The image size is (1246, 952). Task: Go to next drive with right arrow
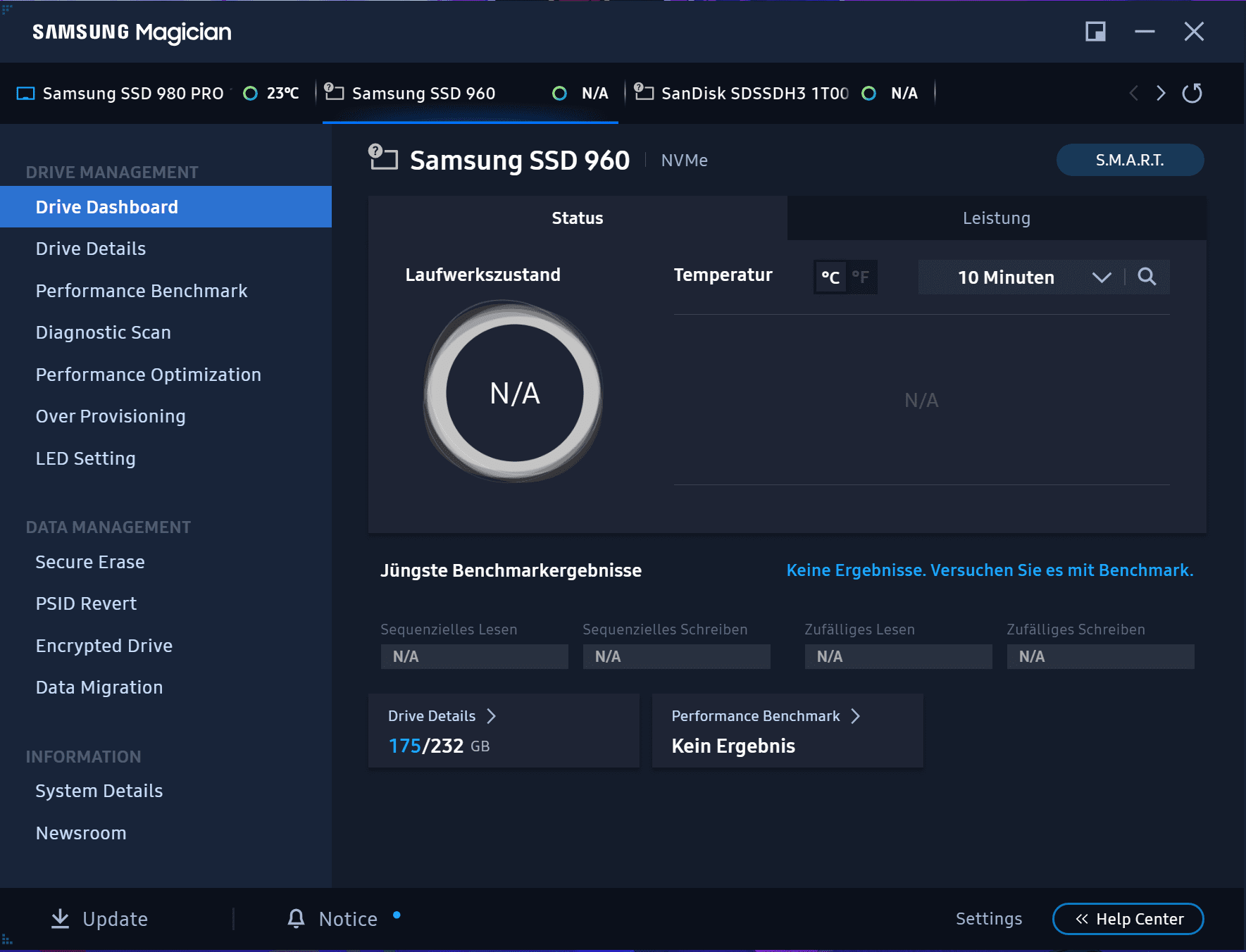pos(1160,93)
